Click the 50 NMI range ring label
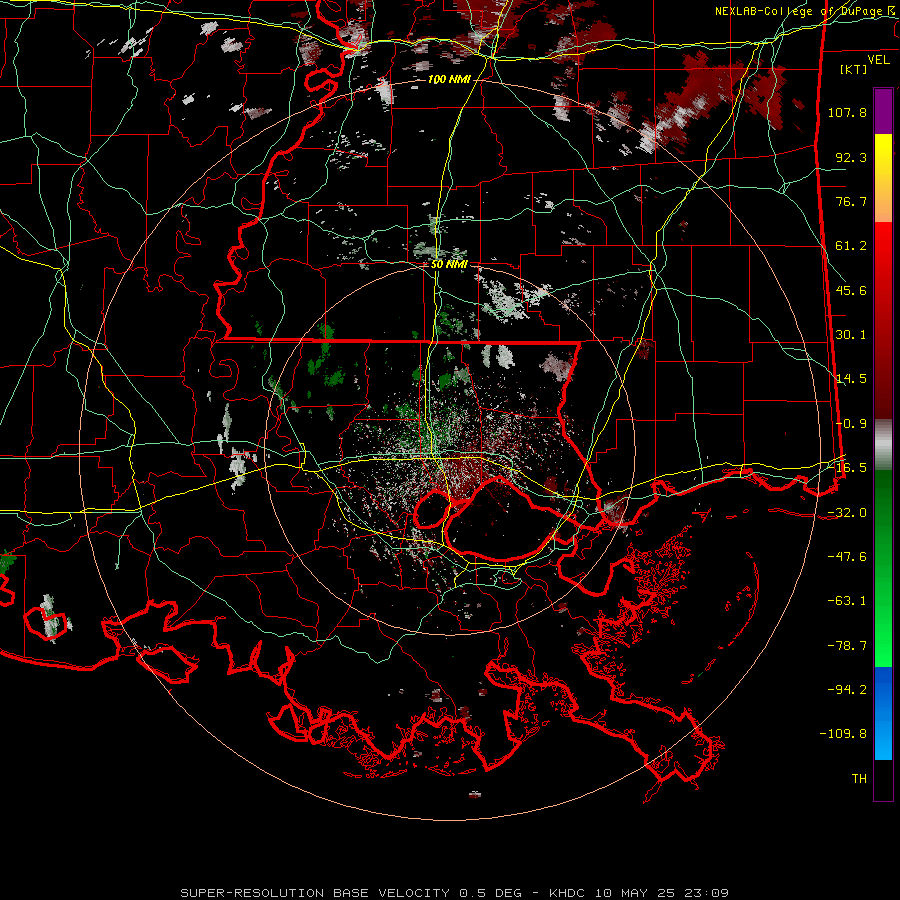This screenshot has width=900, height=900. pyautogui.click(x=449, y=264)
